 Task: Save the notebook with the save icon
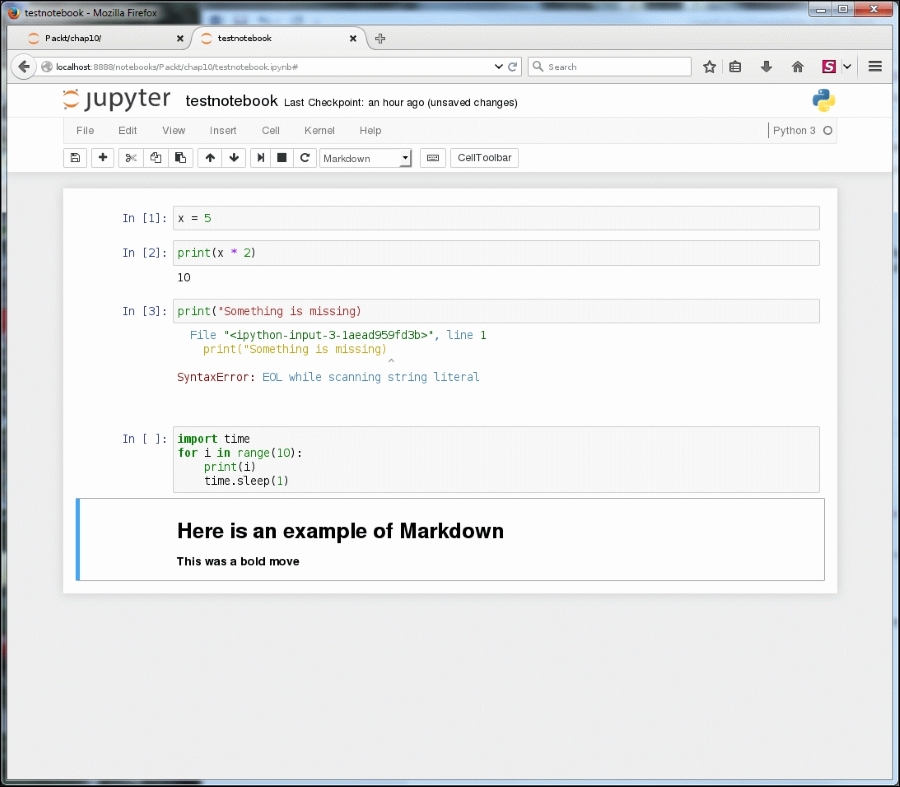tap(75, 157)
